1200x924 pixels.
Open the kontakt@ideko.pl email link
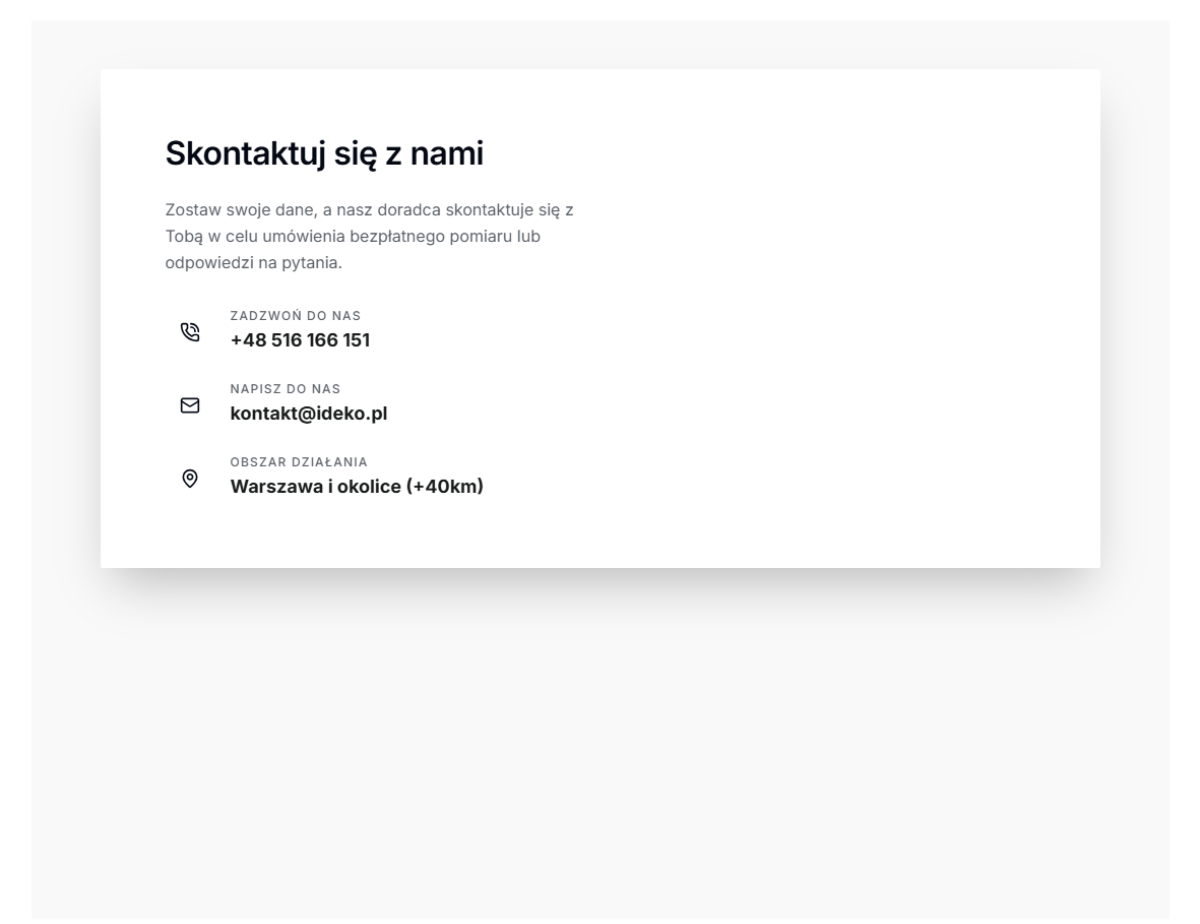click(309, 413)
